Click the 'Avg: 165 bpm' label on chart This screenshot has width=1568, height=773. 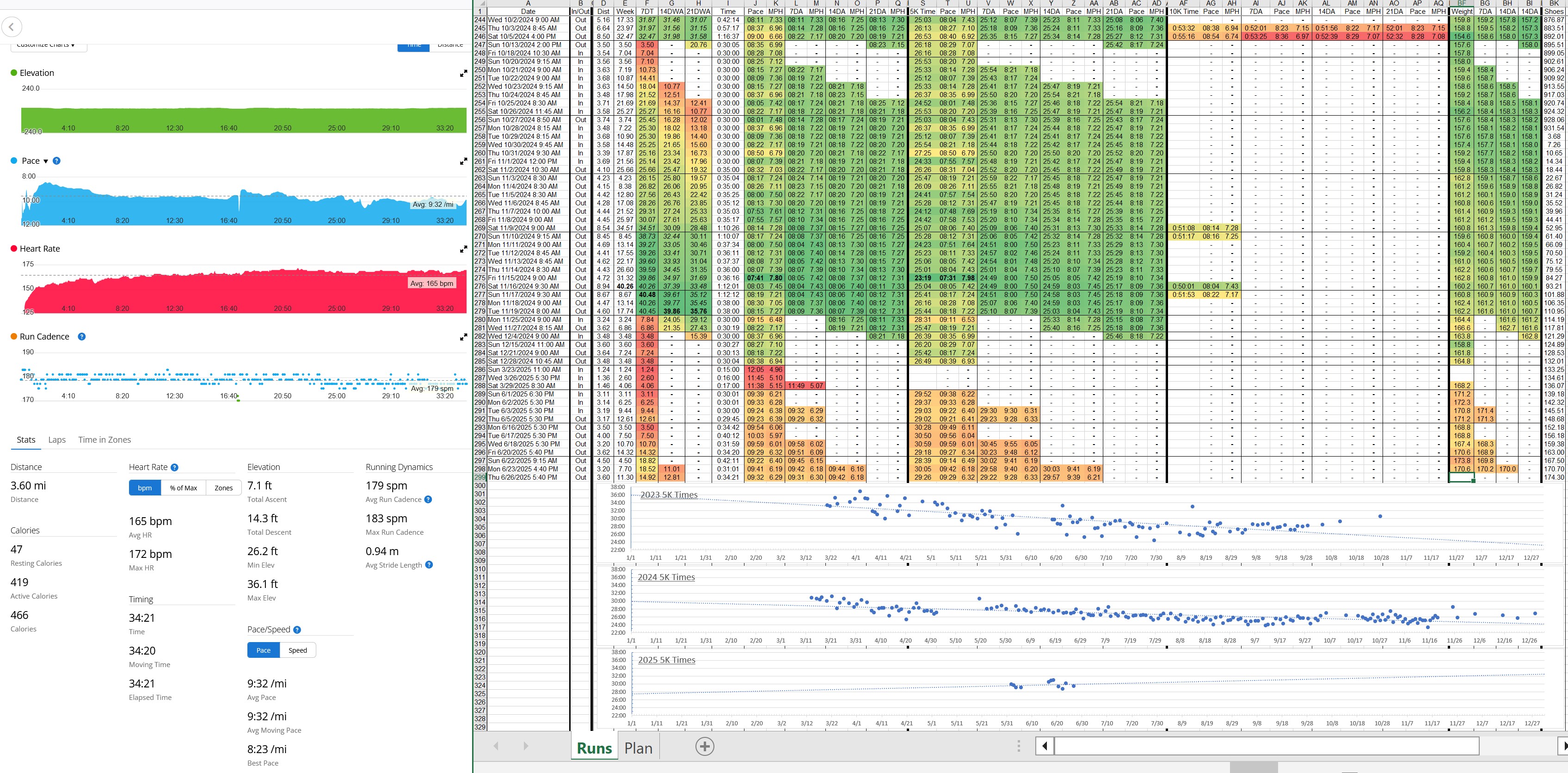[x=431, y=283]
